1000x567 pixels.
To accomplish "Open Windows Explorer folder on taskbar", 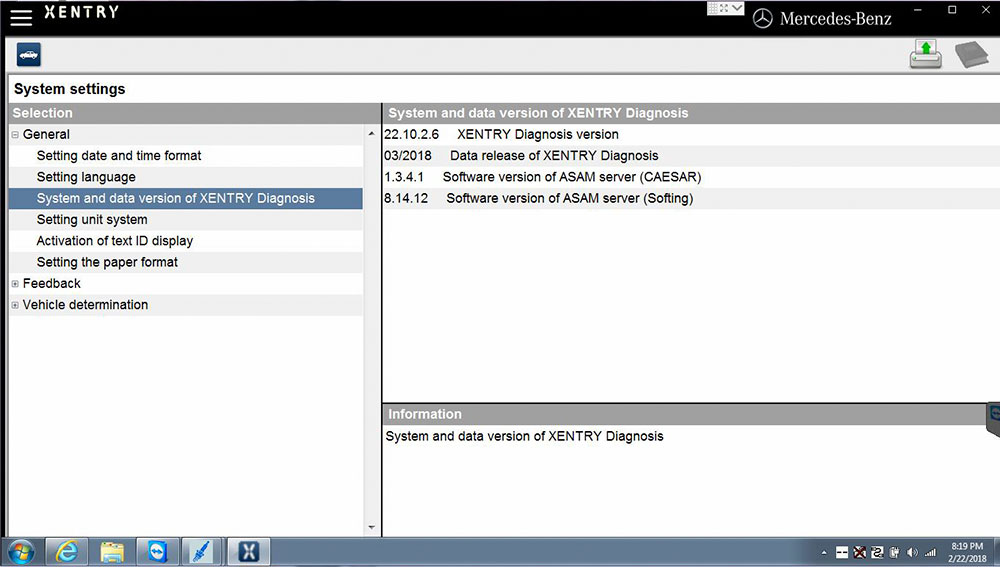I will [112, 552].
